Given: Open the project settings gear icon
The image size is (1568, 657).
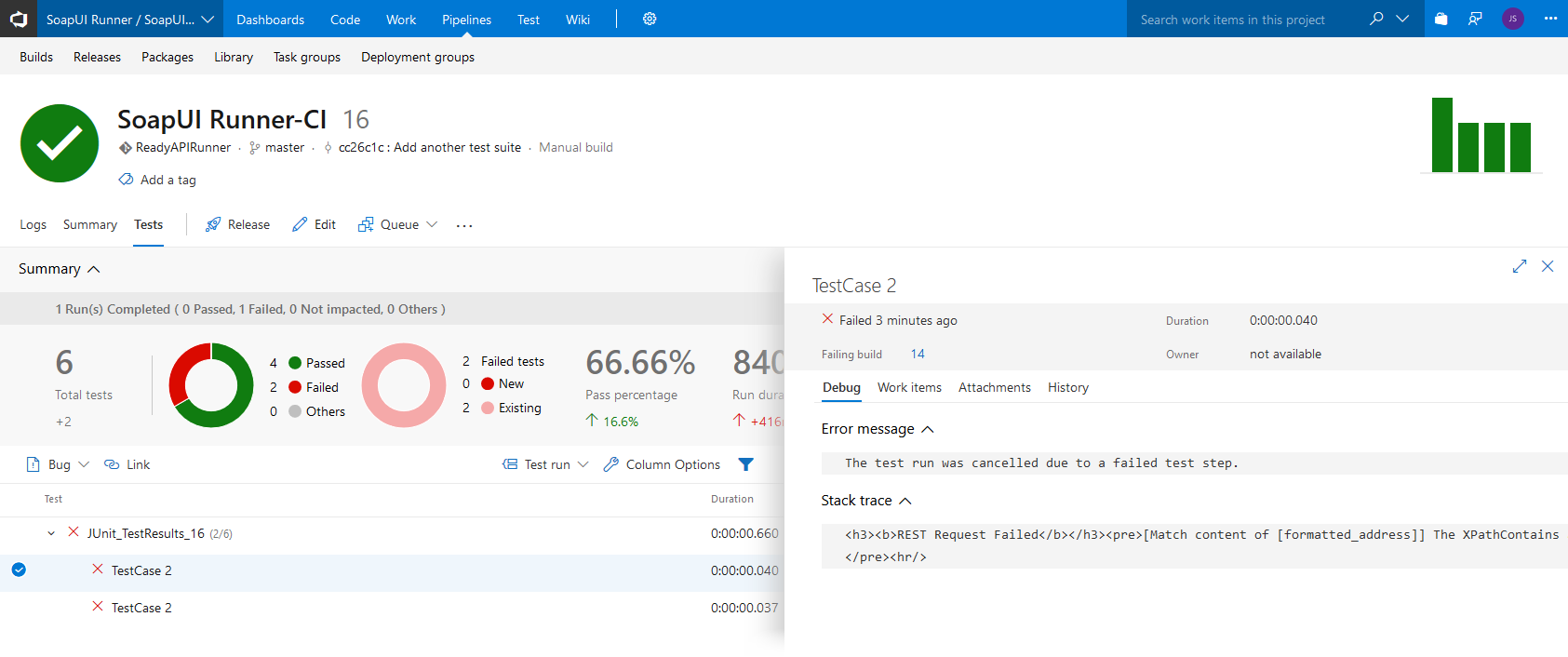Looking at the screenshot, I should coord(650,19).
